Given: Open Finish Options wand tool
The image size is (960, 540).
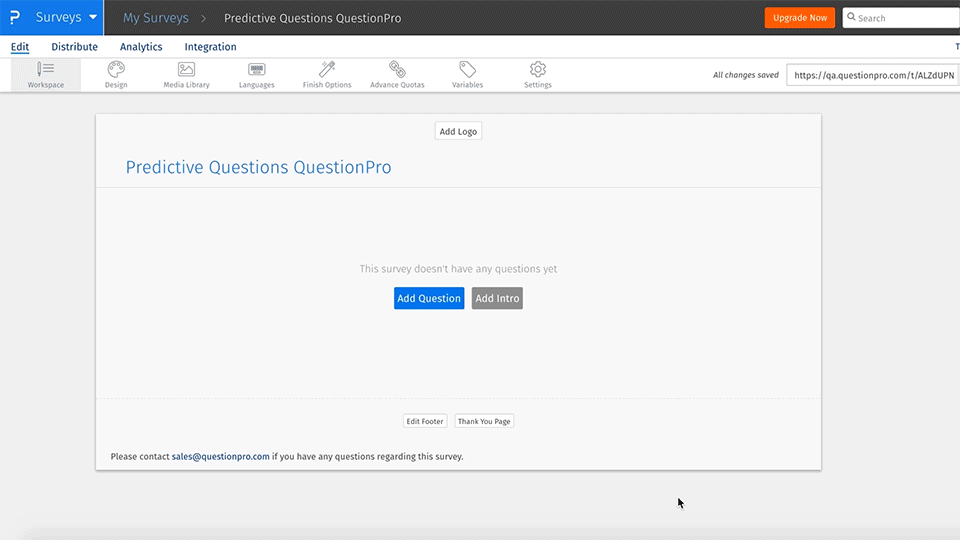Looking at the screenshot, I should pyautogui.click(x=327, y=75).
